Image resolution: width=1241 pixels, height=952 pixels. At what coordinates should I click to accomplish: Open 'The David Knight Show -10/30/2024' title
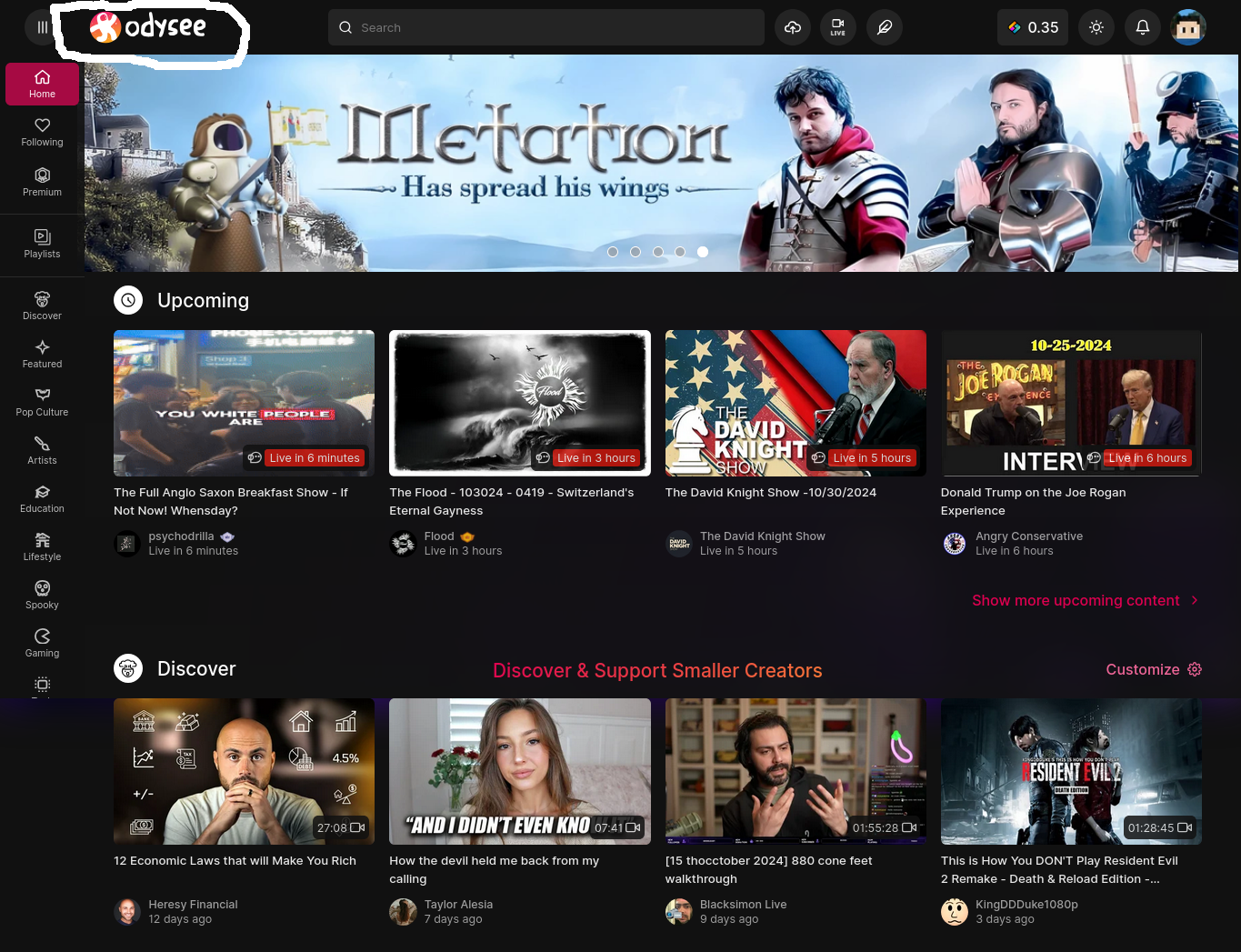coord(771,492)
